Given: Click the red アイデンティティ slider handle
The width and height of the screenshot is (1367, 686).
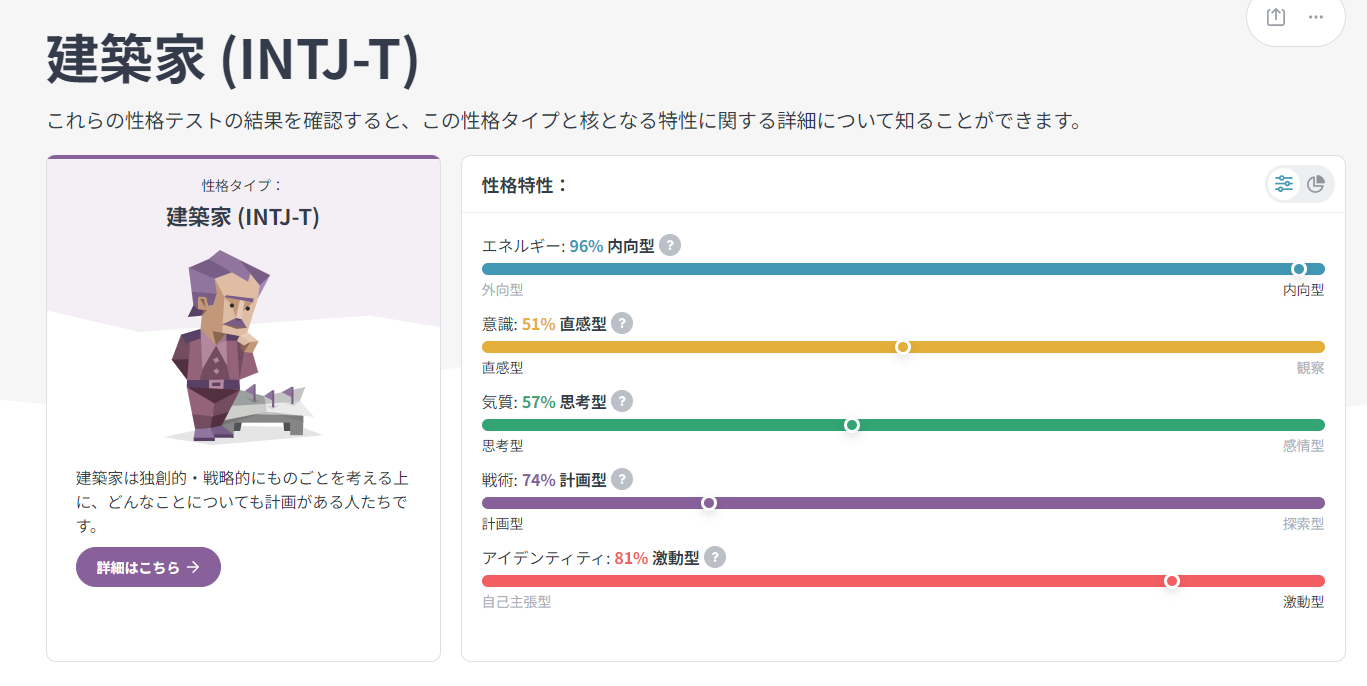Looking at the screenshot, I should (x=1172, y=581).
